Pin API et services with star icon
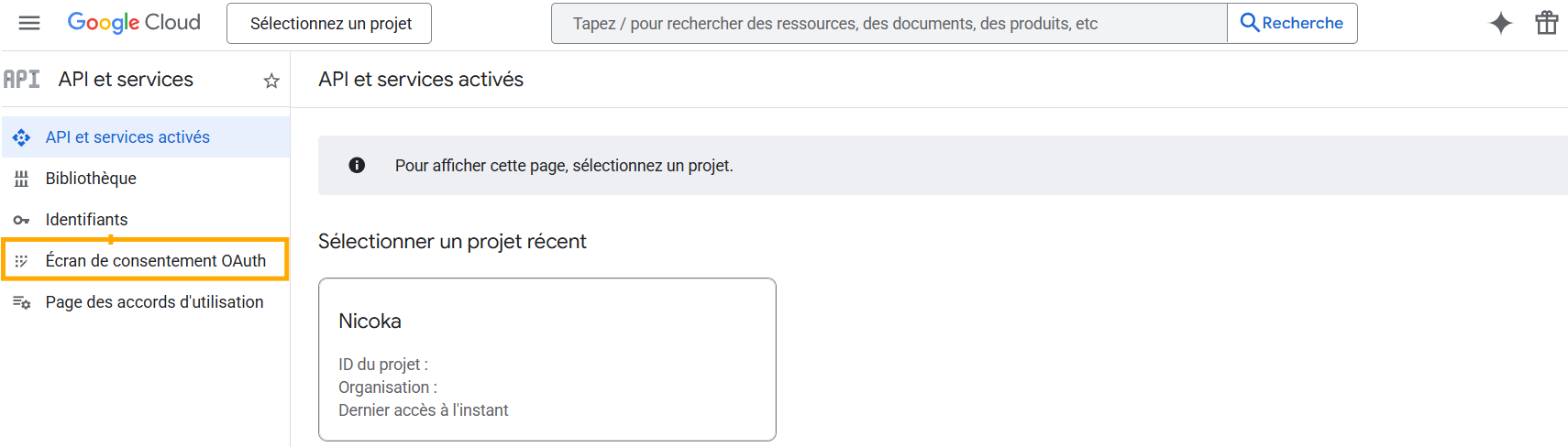Image resolution: width=1568 pixels, height=447 pixels. point(271,81)
